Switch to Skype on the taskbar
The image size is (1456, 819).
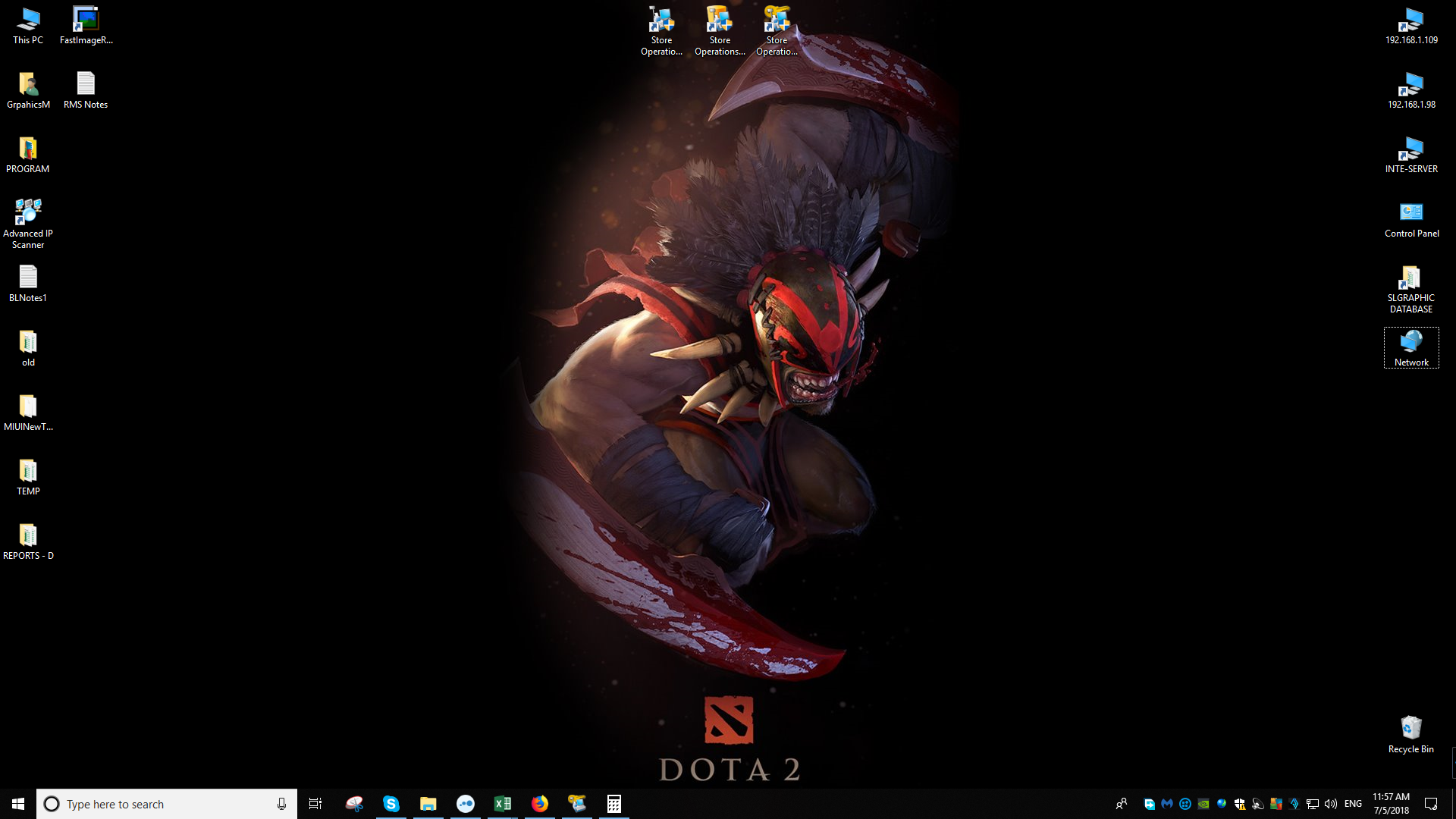(x=391, y=804)
